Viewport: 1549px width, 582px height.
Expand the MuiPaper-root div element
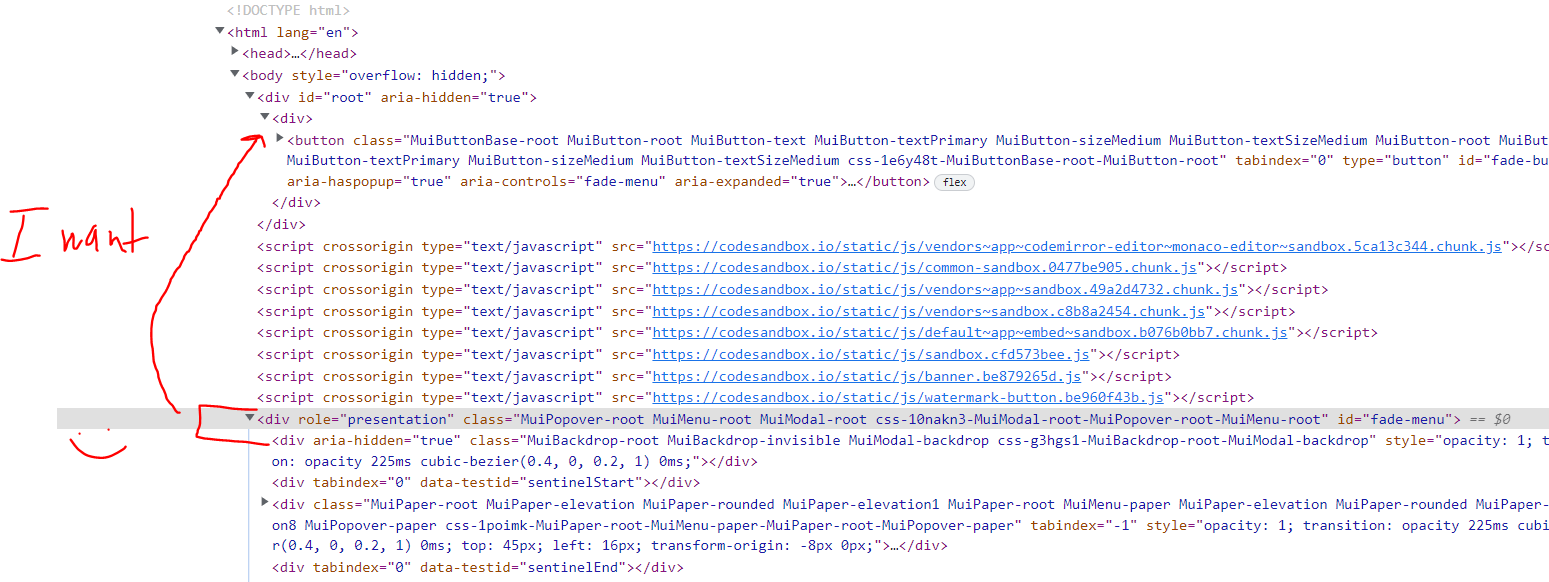coord(264,504)
